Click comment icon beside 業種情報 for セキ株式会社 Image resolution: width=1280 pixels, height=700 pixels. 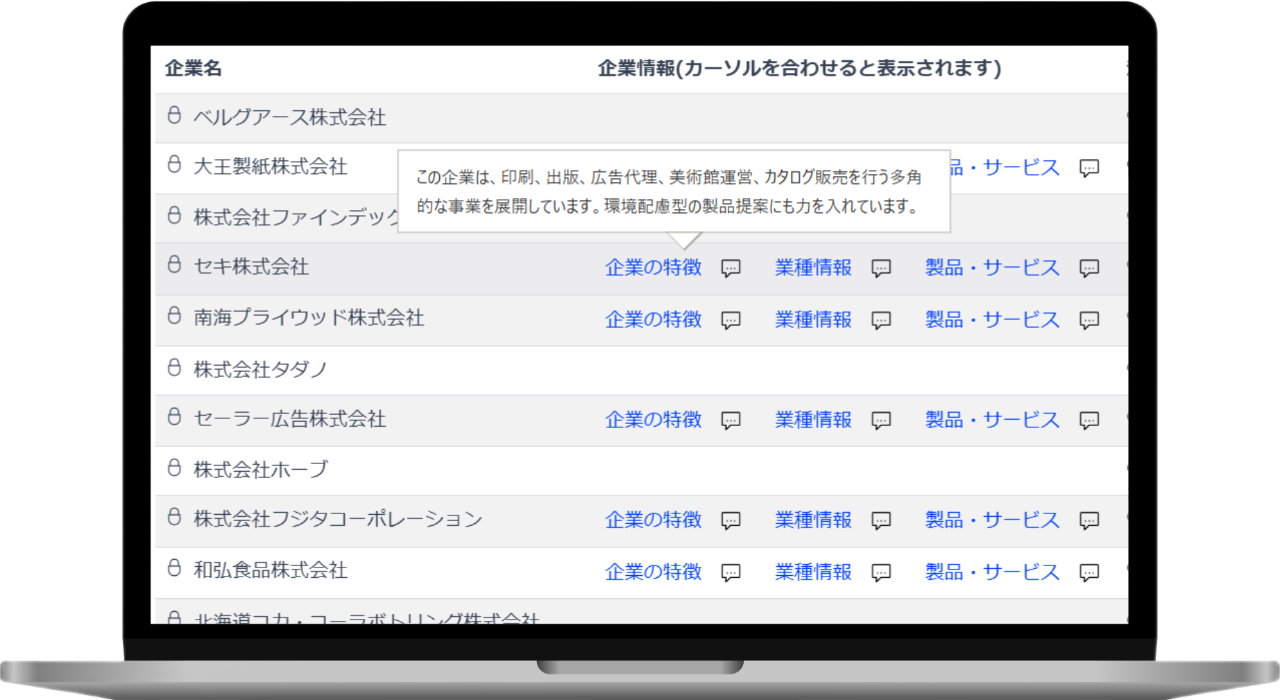pyautogui.click(x=881, y=268)
